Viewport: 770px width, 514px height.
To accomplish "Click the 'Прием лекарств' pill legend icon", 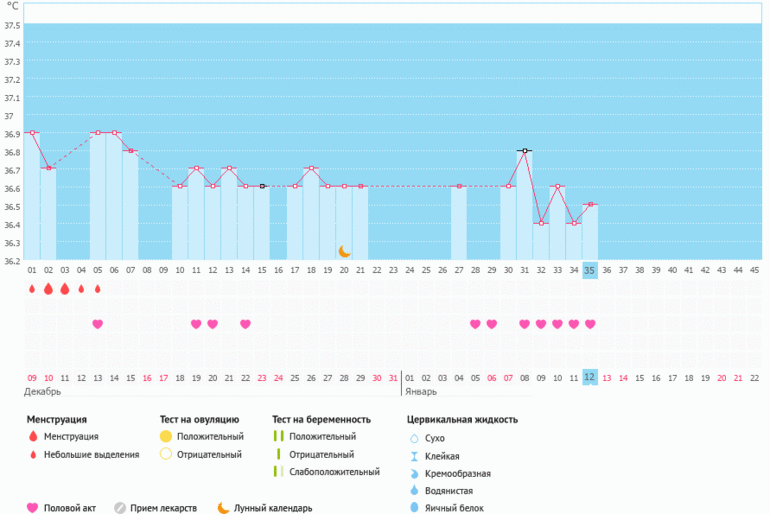I will click(x=120, y=508).
